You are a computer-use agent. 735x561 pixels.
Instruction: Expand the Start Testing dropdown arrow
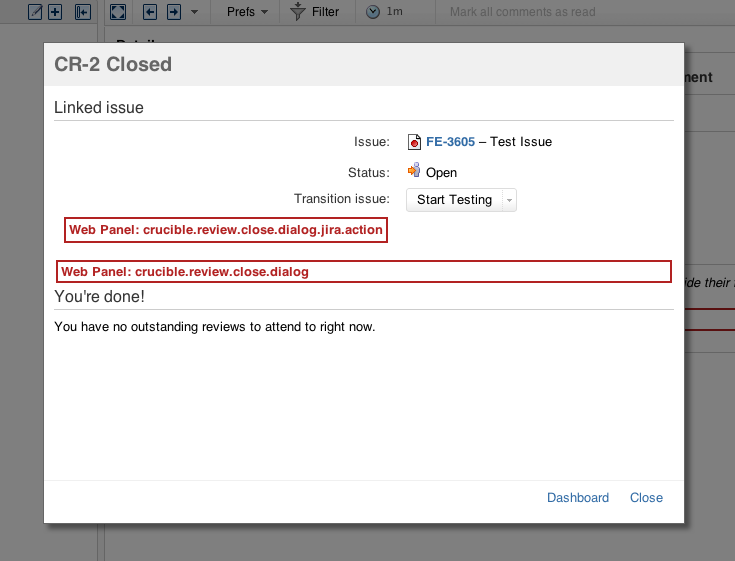tap(509, 200)
